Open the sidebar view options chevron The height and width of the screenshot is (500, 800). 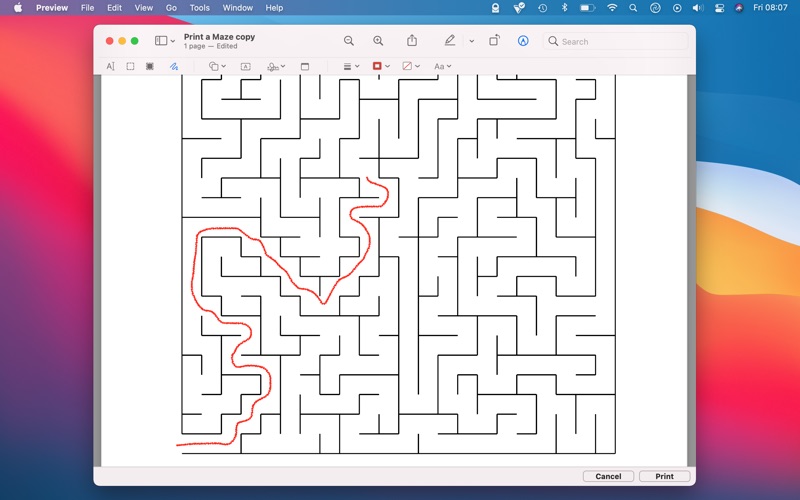[x=173, y=41]
